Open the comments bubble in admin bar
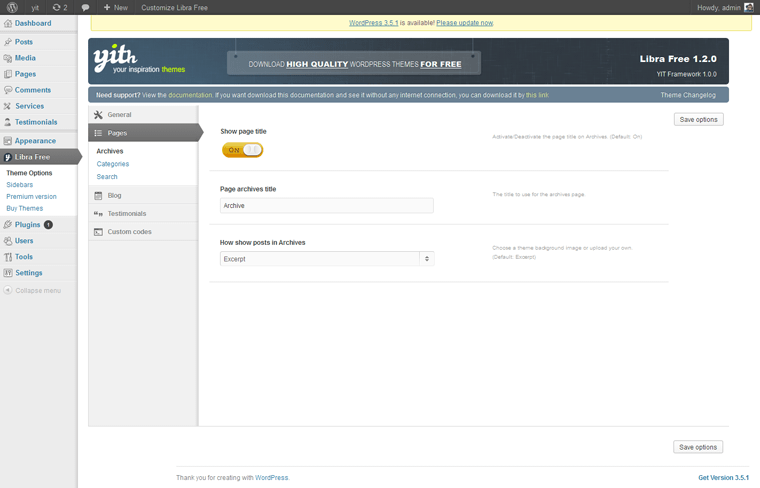This screenshot has width=760, height=488. tap(85, 7)
